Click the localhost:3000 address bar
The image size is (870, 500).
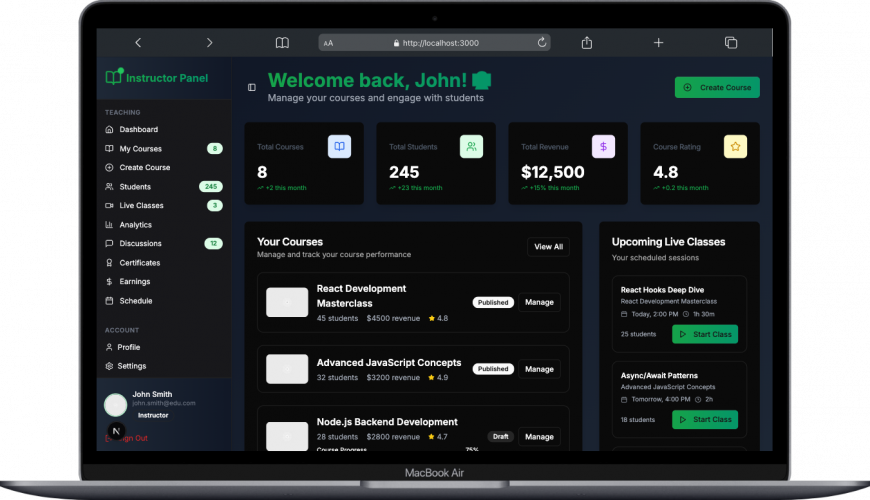pos(434,43)
